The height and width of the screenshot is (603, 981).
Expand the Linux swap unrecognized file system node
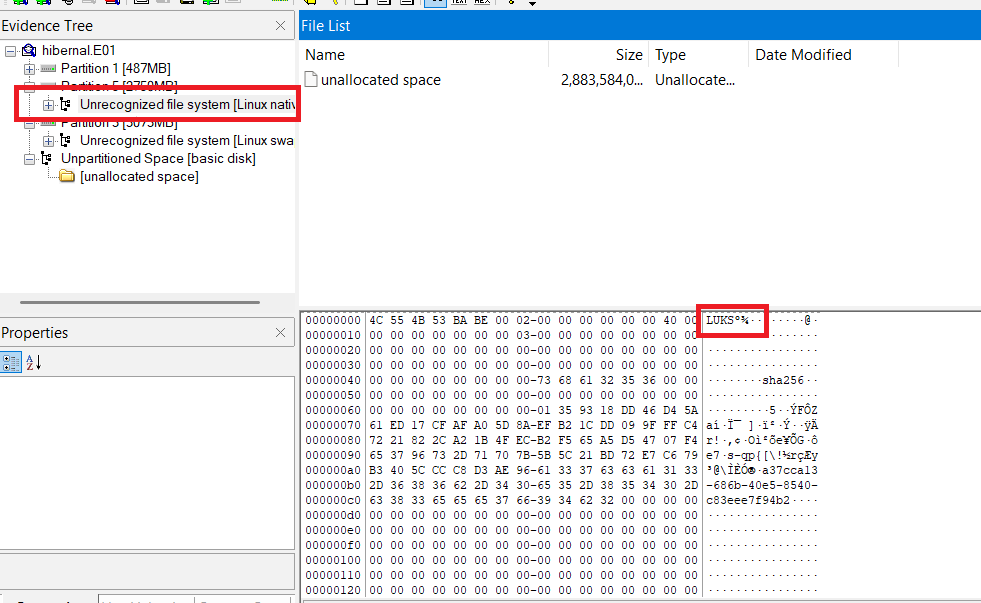pos(48,141)
